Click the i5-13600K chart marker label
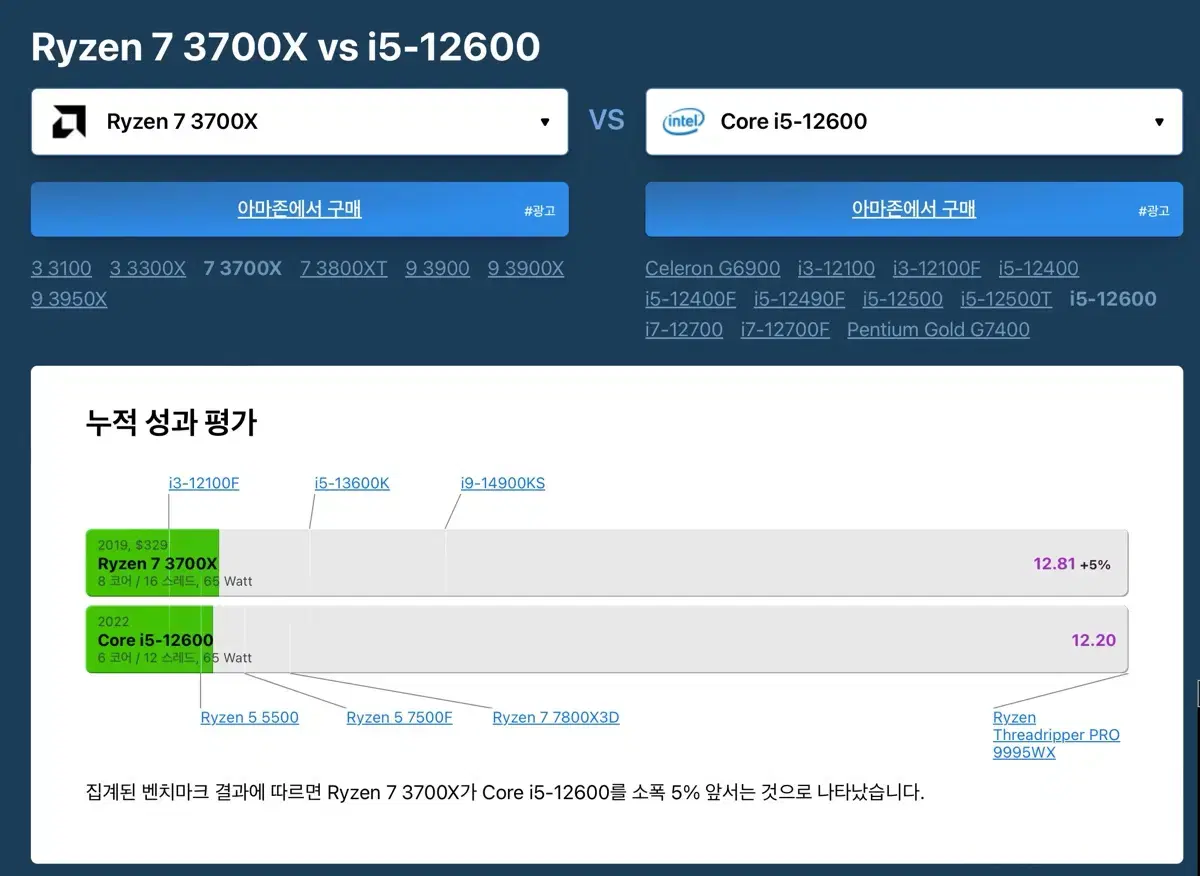The width and height of the screenshot is (1200, 876). click(352, 483)
